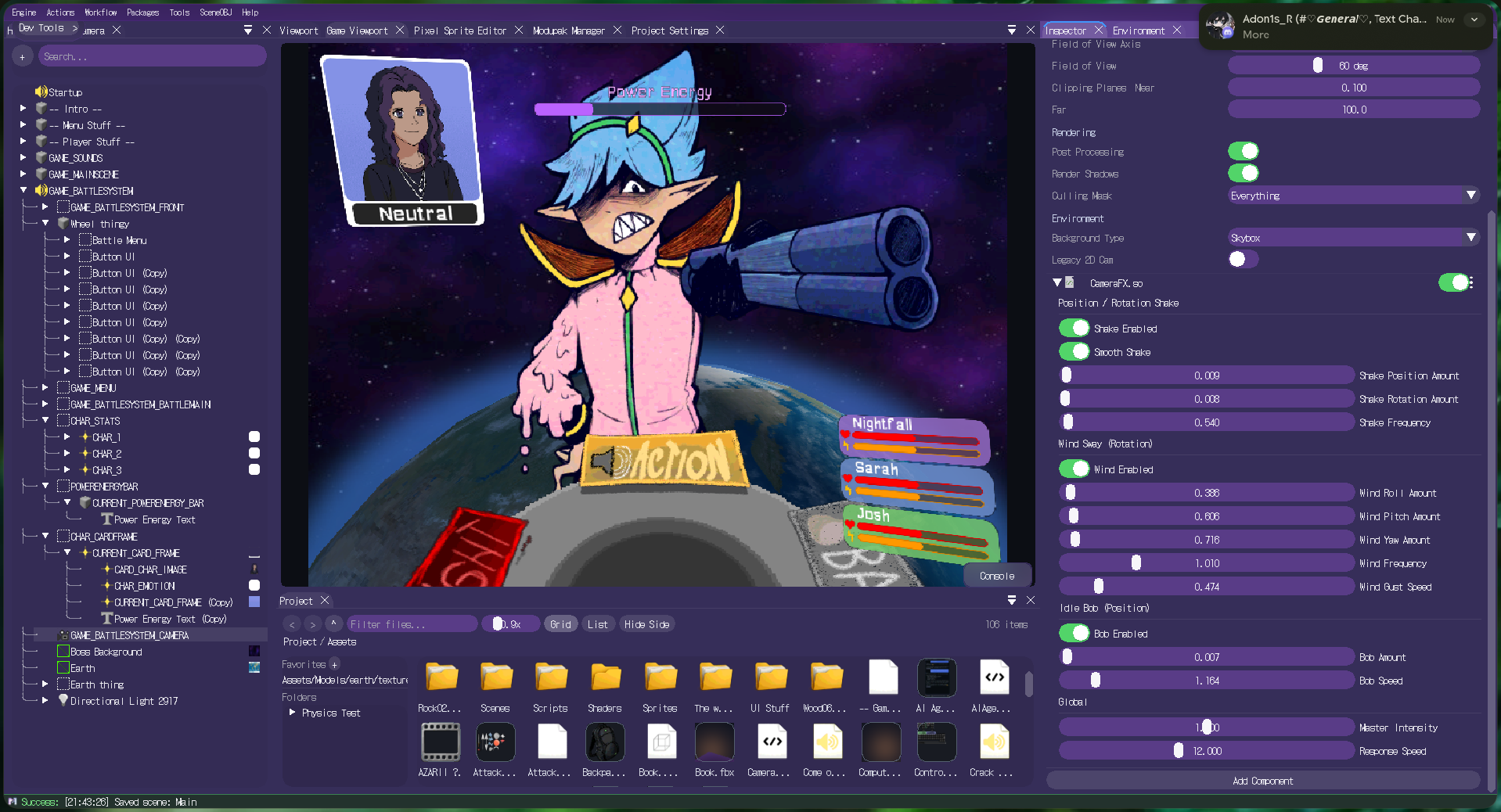Add a new object with the hierarchy plus button
The image size is (1501, 812).
(x=22, y=56)
